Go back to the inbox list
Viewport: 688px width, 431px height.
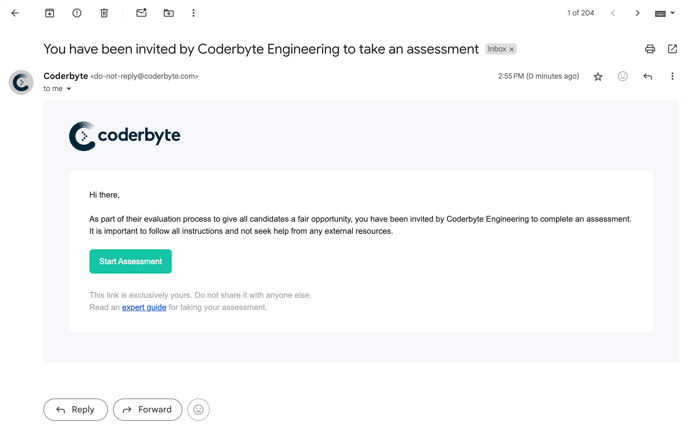pyautogui.click(x=15, y=13)
